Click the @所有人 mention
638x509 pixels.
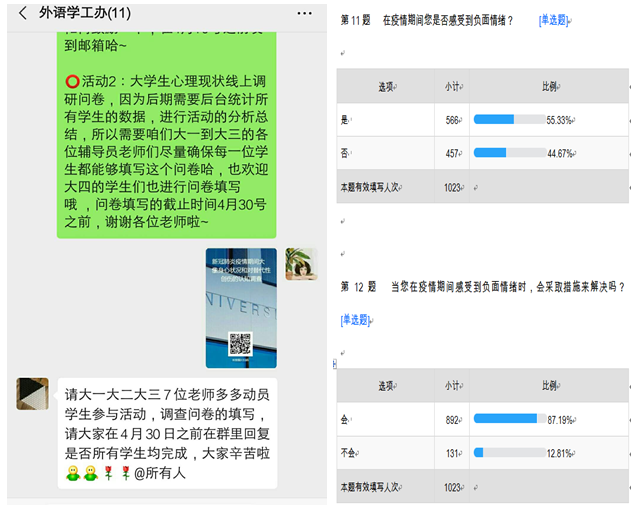(159, 472)
